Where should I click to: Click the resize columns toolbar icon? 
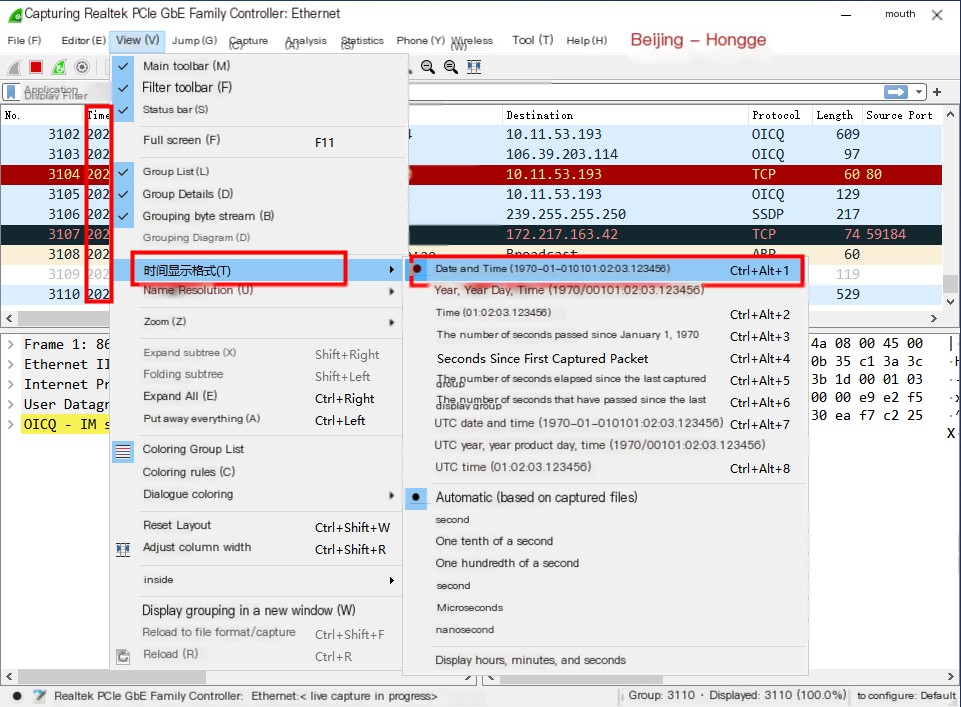[474, 67]
